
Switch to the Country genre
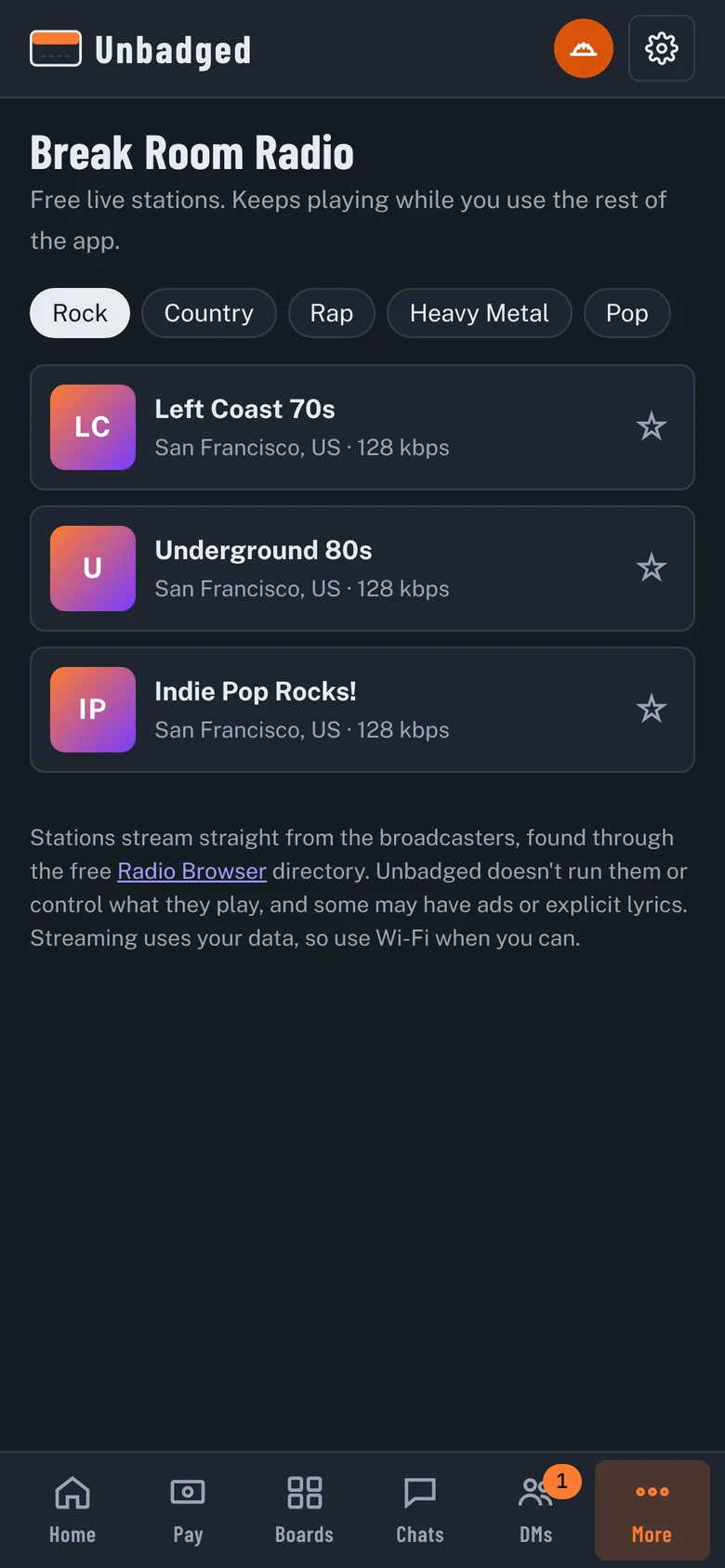point(209,313)
